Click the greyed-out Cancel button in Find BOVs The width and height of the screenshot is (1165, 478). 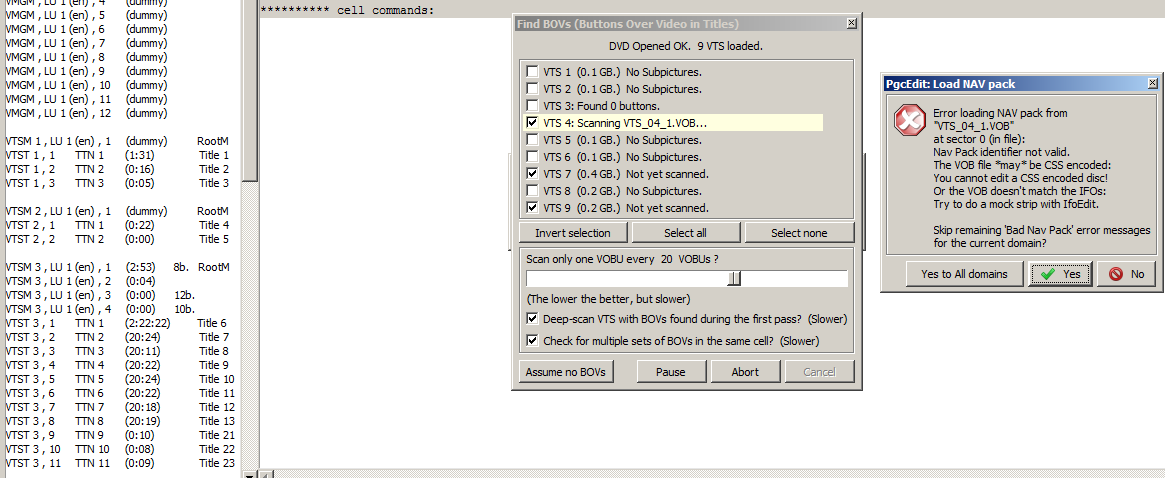pos(820,372)
